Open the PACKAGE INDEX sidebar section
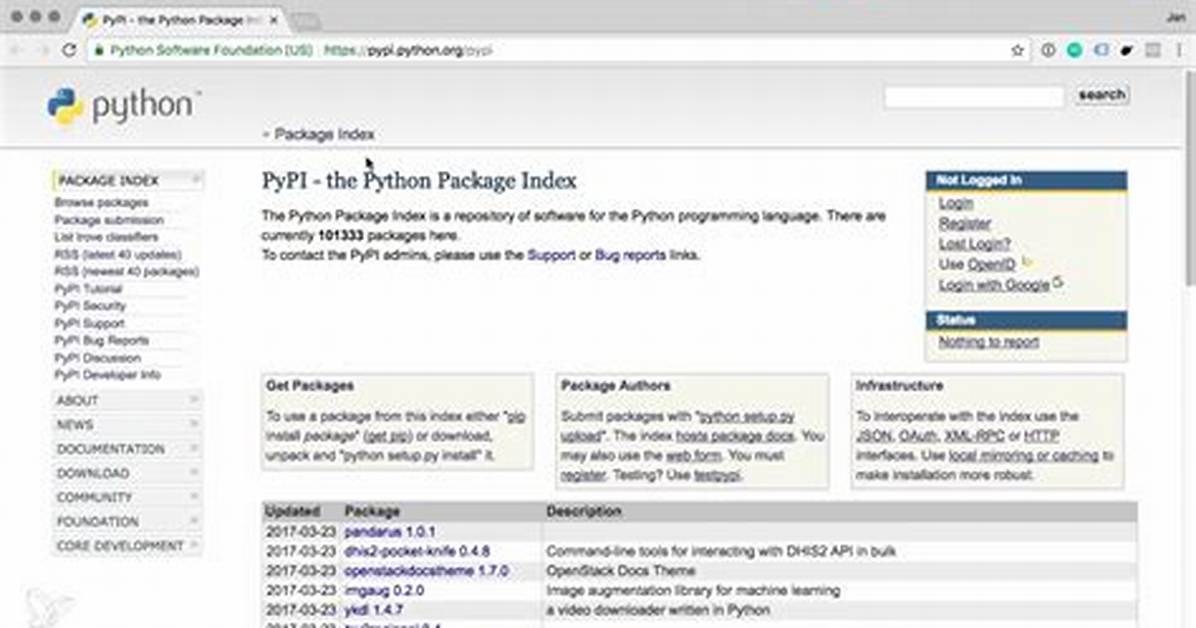 (x=127, y=181)
